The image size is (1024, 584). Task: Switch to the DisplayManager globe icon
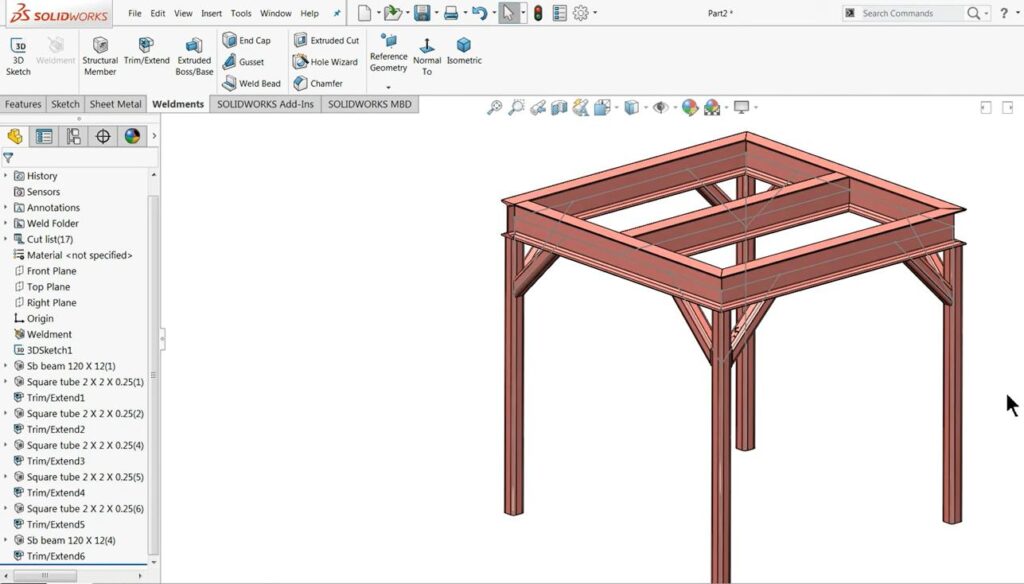(x=132, y=136)
